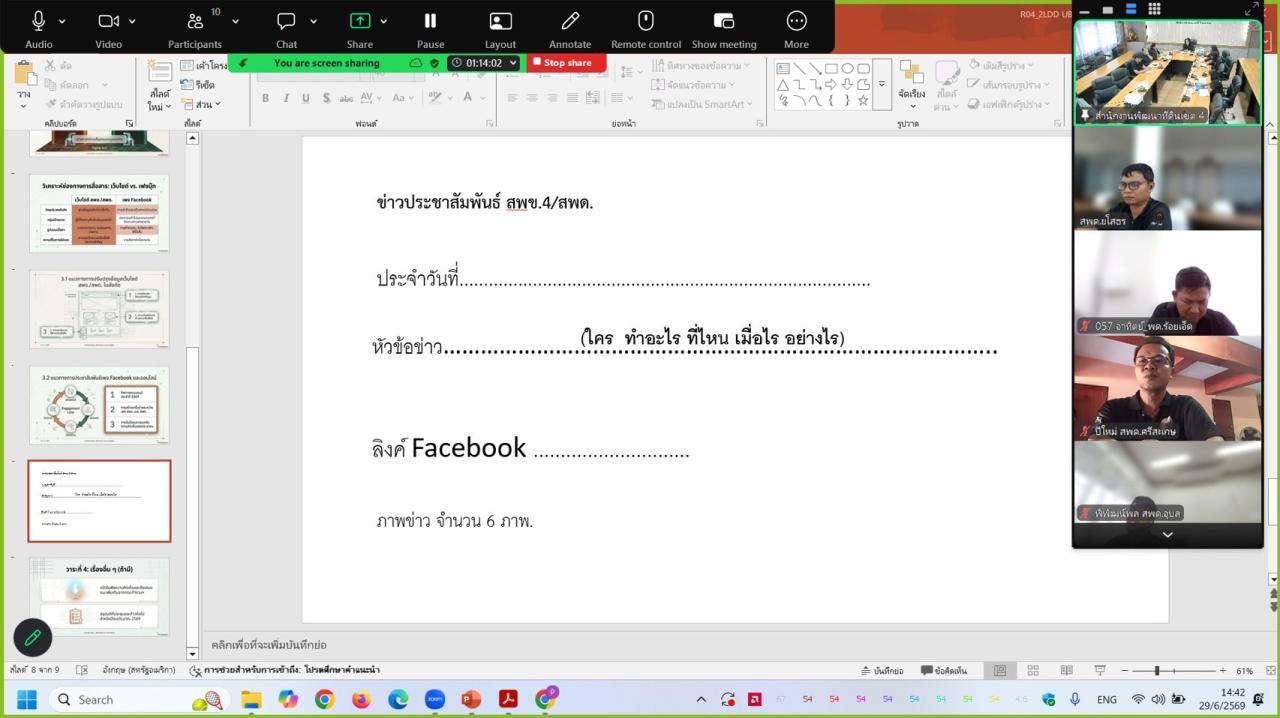Click Arrange (จัดเรียง) button
The image size is (1280, 718).
click(x=911, y=85)
